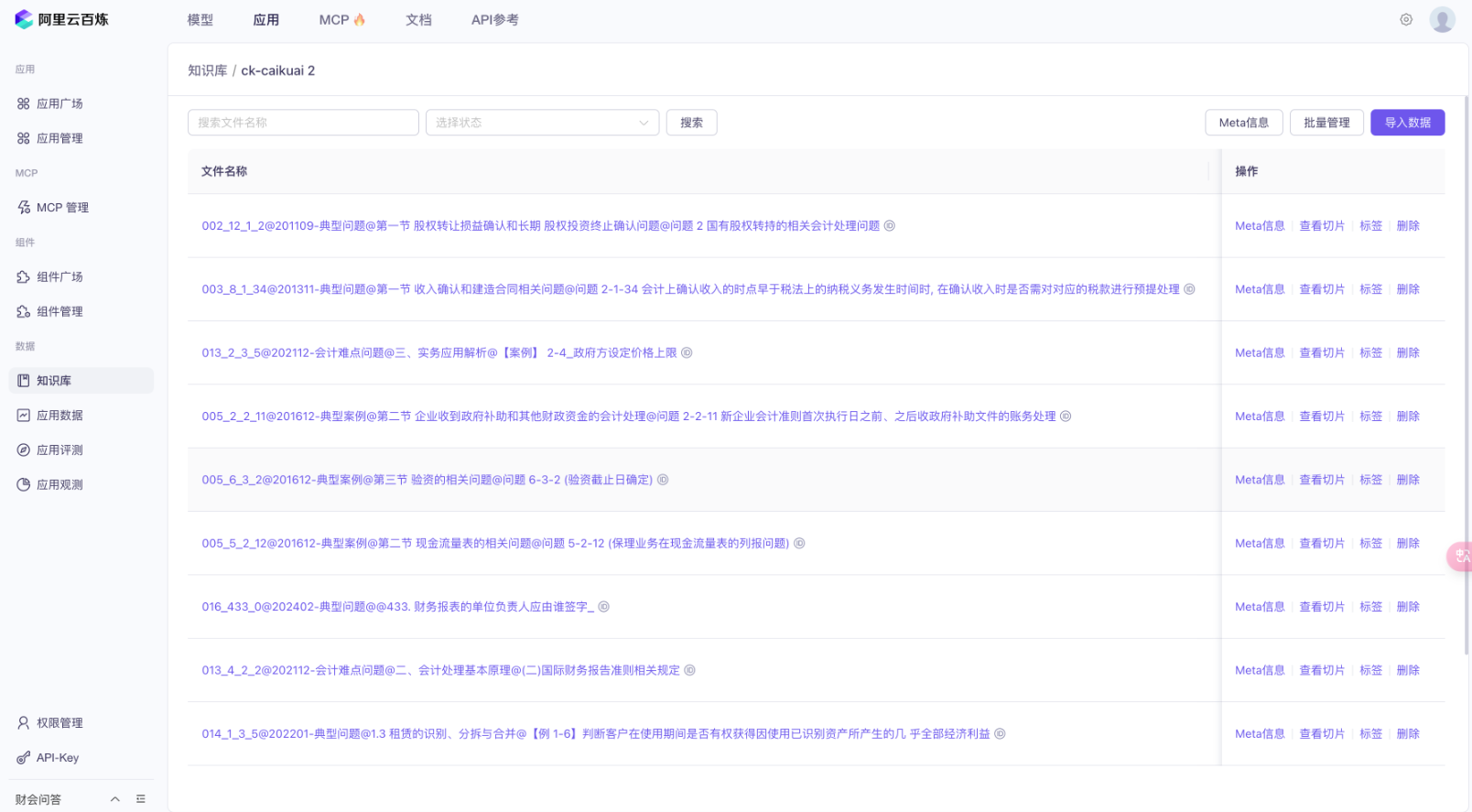
Task: Click the 应用评测 icon in sidebar
Action: coord(24,450)
